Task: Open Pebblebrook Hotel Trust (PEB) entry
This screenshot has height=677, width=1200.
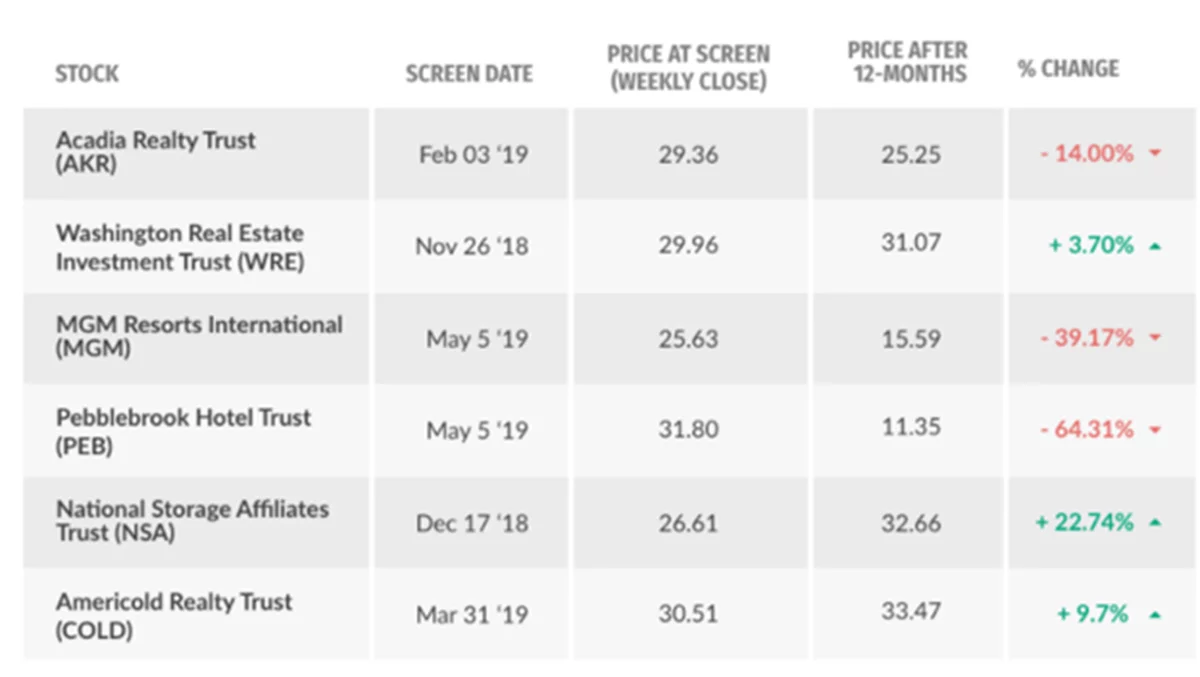Action: (x=183, y=430)
